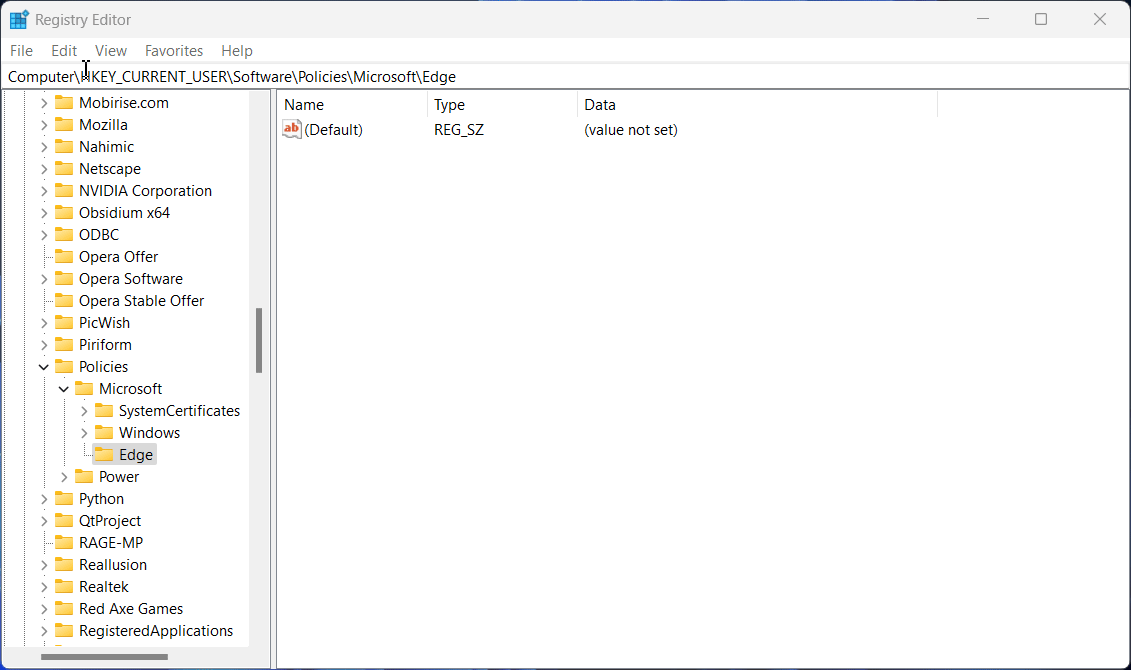Expand the Red Axe Games key

pos(44,609)
